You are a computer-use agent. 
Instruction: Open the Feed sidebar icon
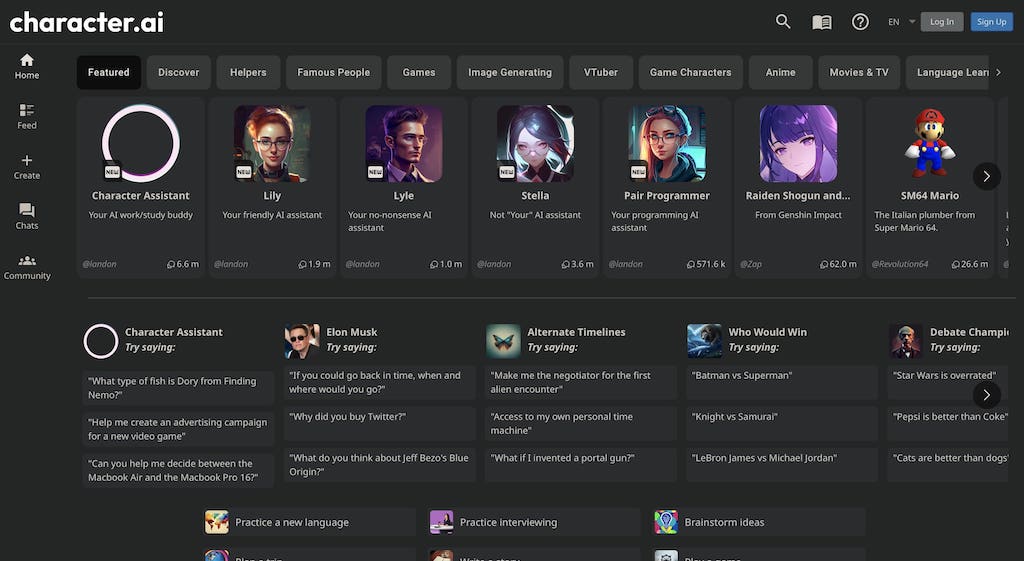tap(27, 116)
